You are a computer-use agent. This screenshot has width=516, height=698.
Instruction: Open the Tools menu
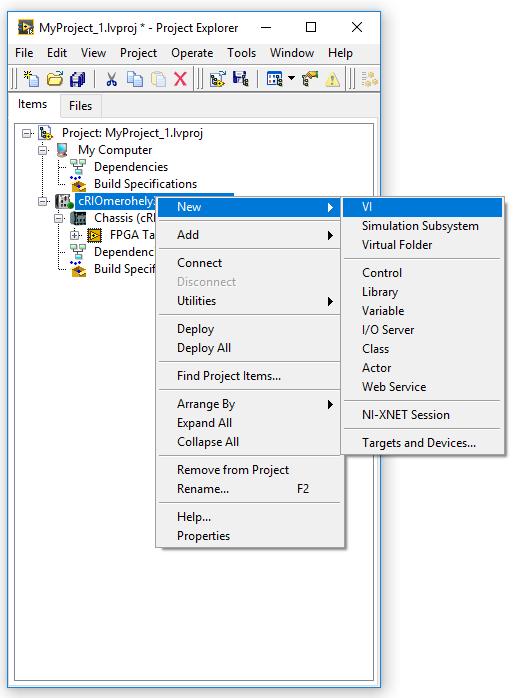pyautogui.click(x=241, y=53)
